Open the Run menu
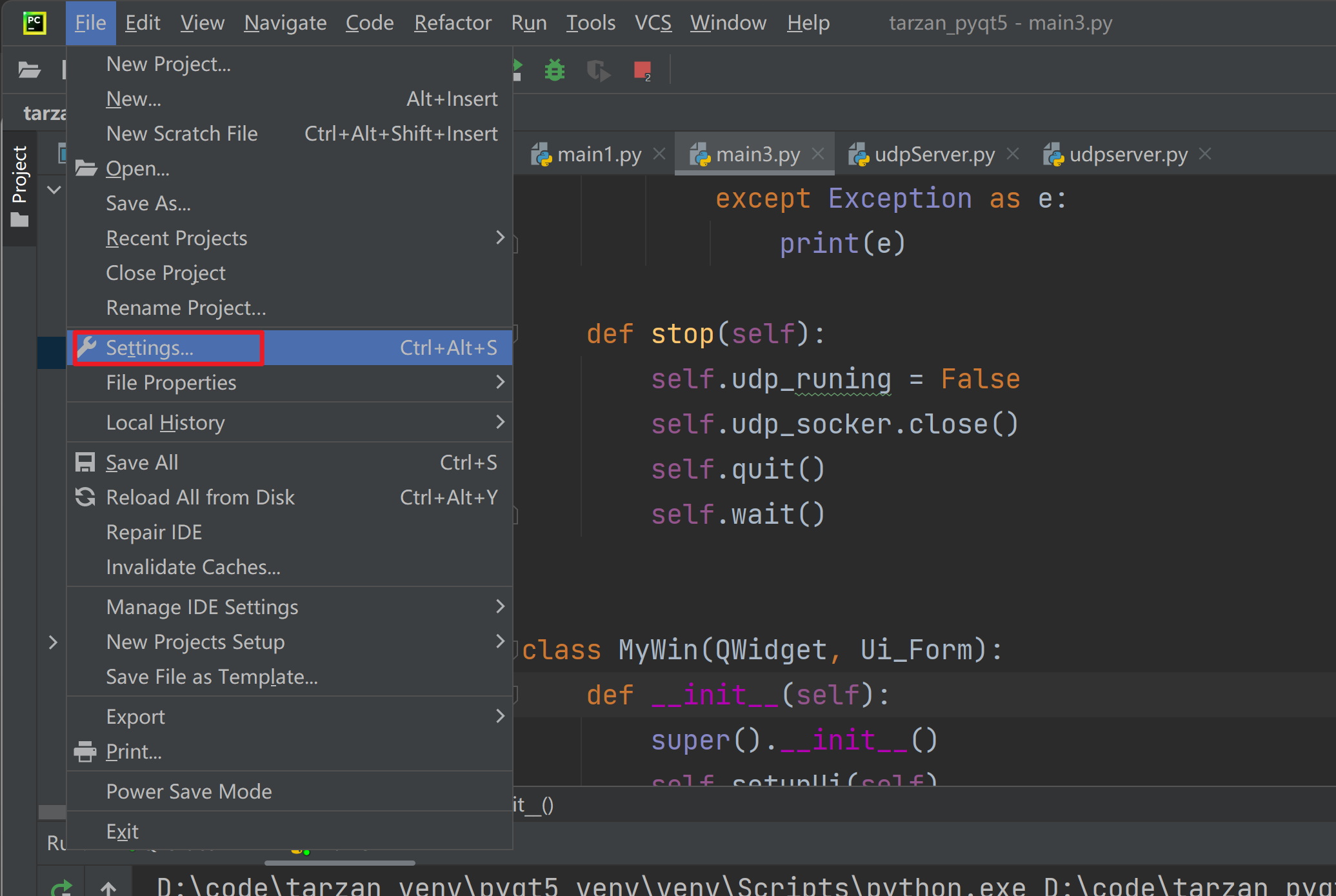 pos(529,23)
